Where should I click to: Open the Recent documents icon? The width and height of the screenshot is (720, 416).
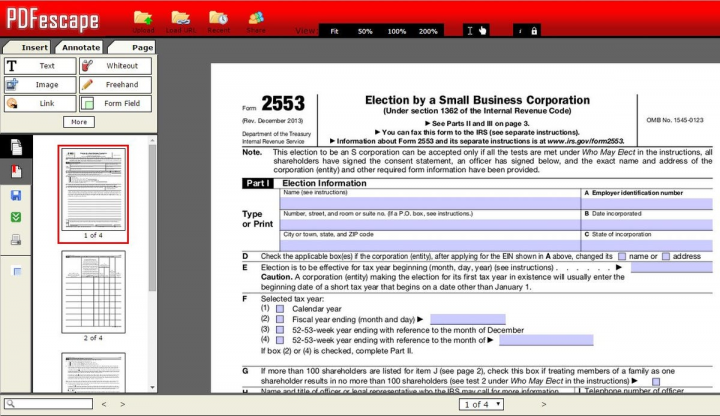[218, 18]
